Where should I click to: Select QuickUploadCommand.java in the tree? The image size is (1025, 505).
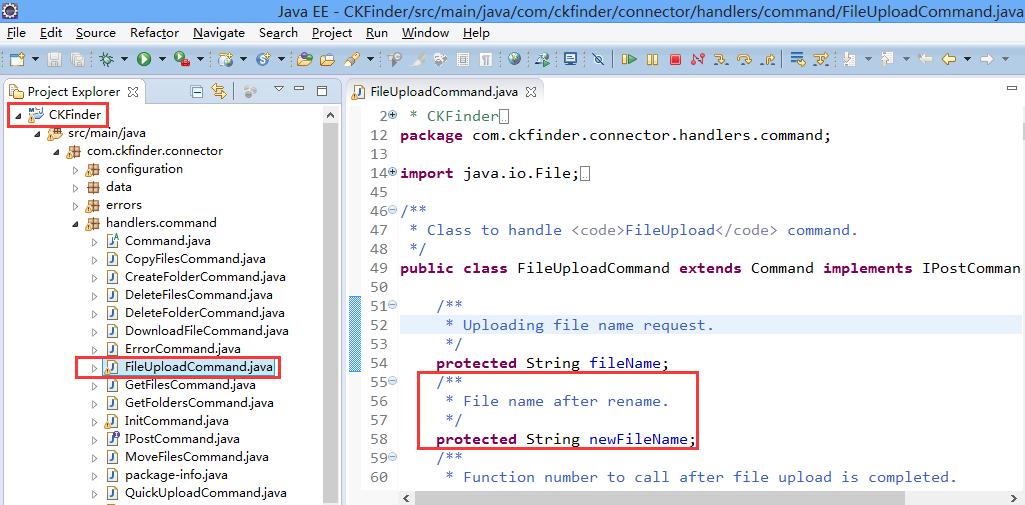pos(205,493)
